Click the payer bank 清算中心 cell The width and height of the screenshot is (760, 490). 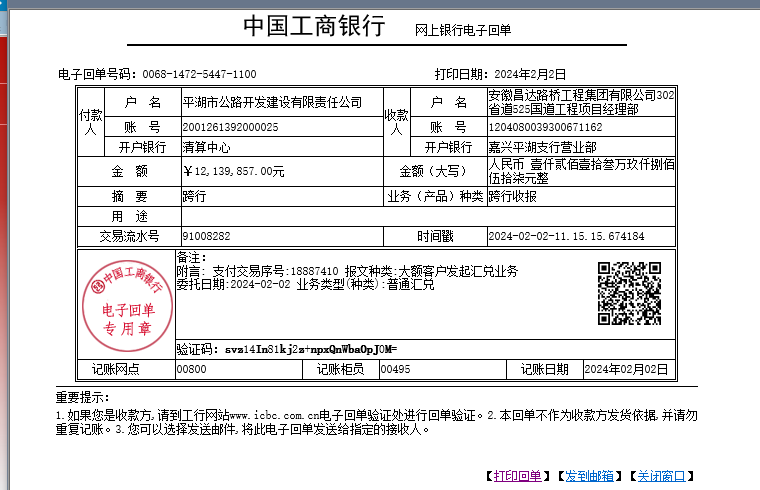pos(207,147)
